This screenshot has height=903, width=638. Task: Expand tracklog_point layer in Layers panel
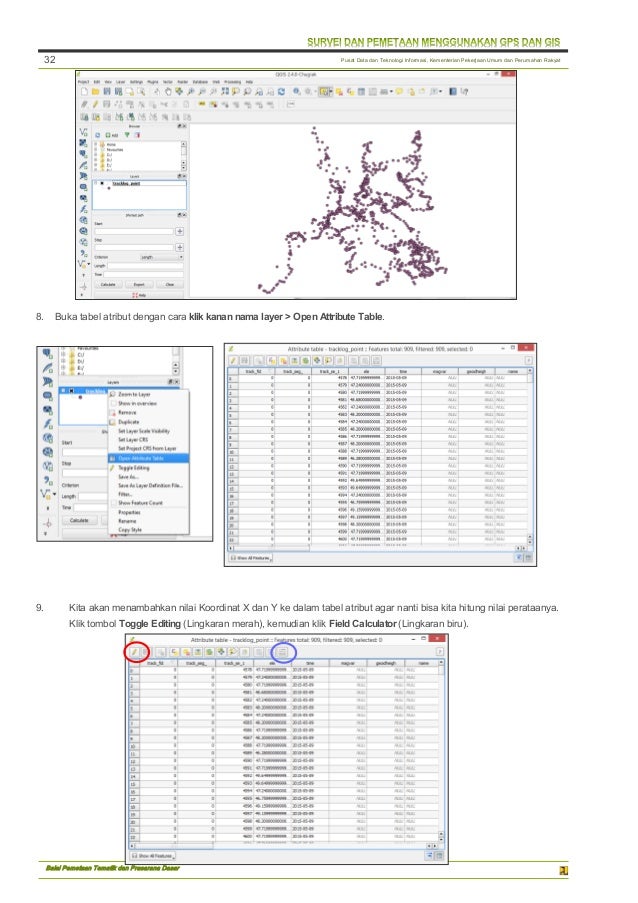tap(96, 183)
